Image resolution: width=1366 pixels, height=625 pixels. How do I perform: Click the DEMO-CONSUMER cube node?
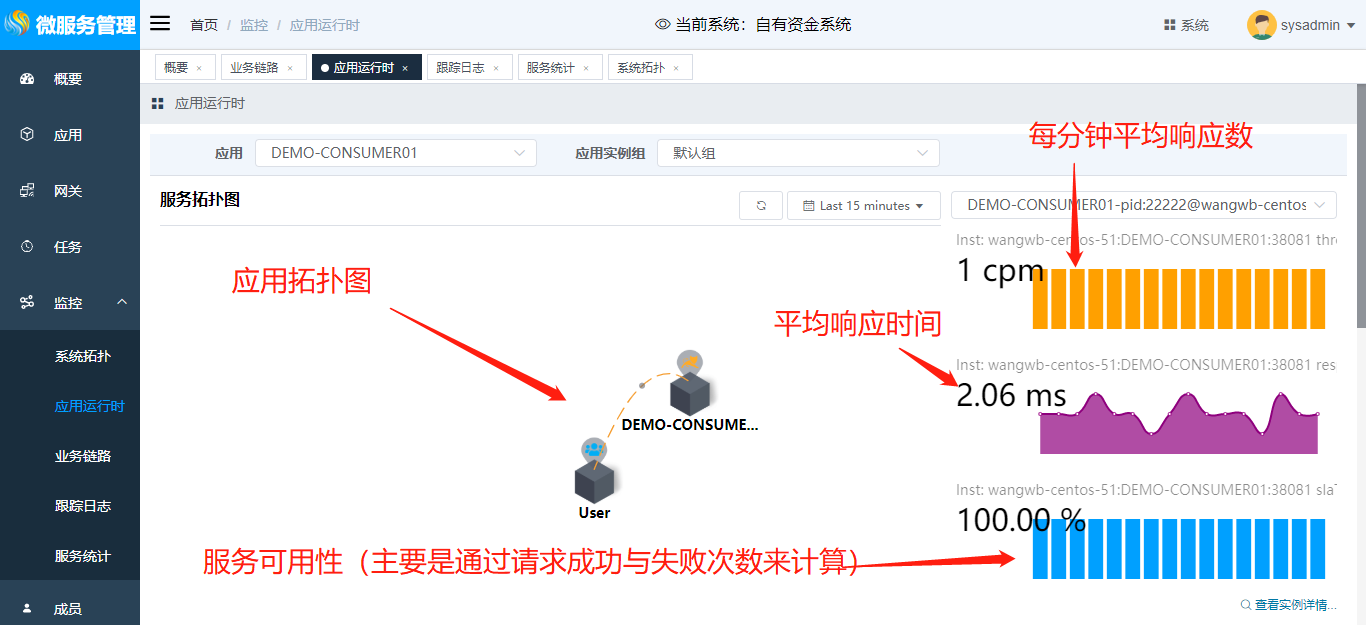pyautogui.click(x=689, y=393)
